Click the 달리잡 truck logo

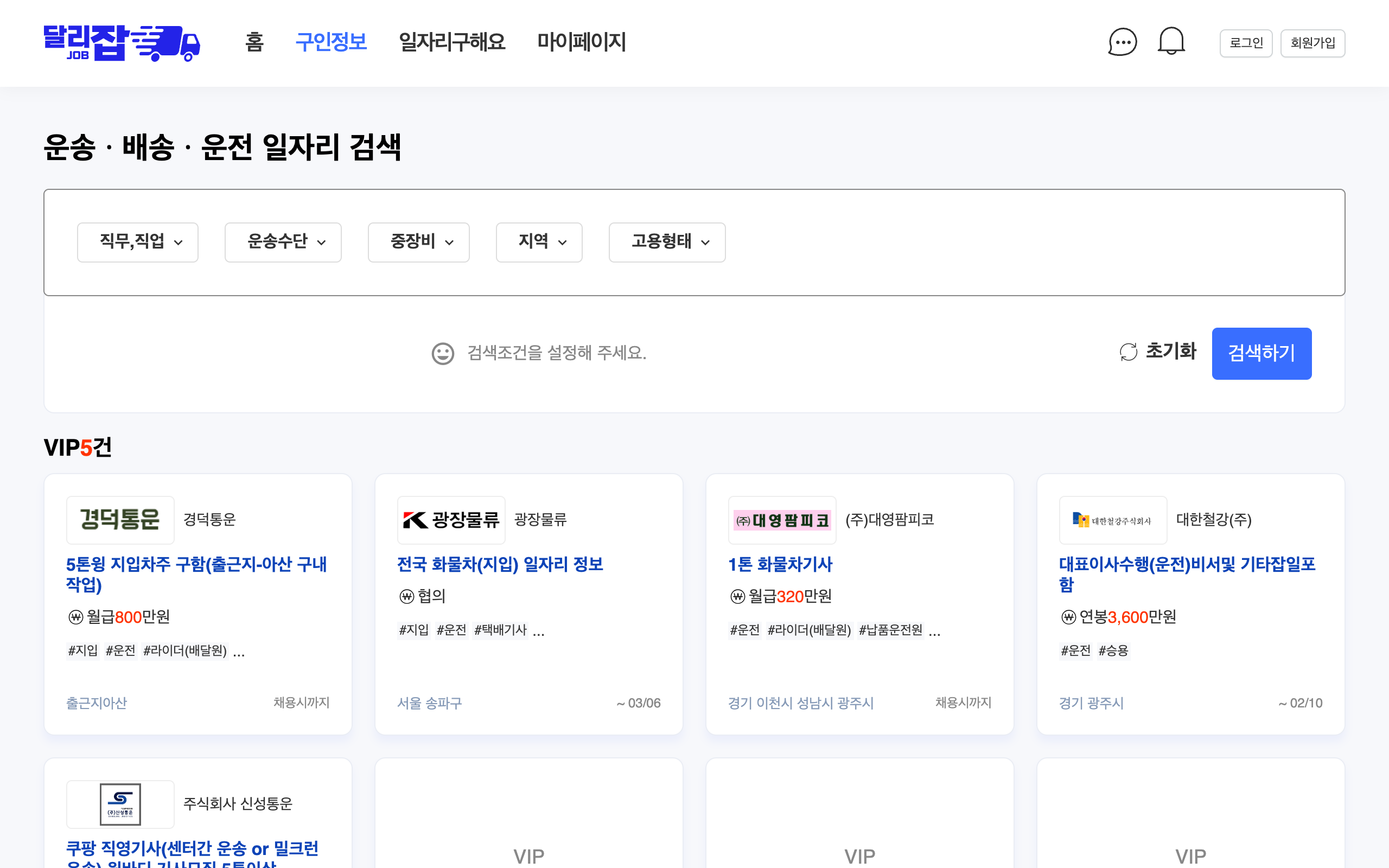point(122,43)
